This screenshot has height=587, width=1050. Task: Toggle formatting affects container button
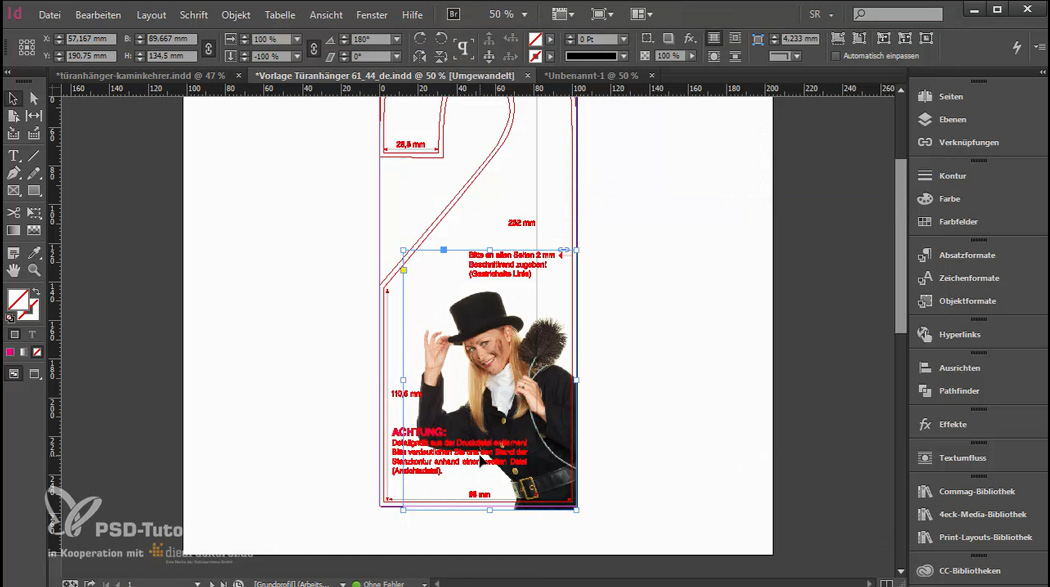[x=14, y=334]
